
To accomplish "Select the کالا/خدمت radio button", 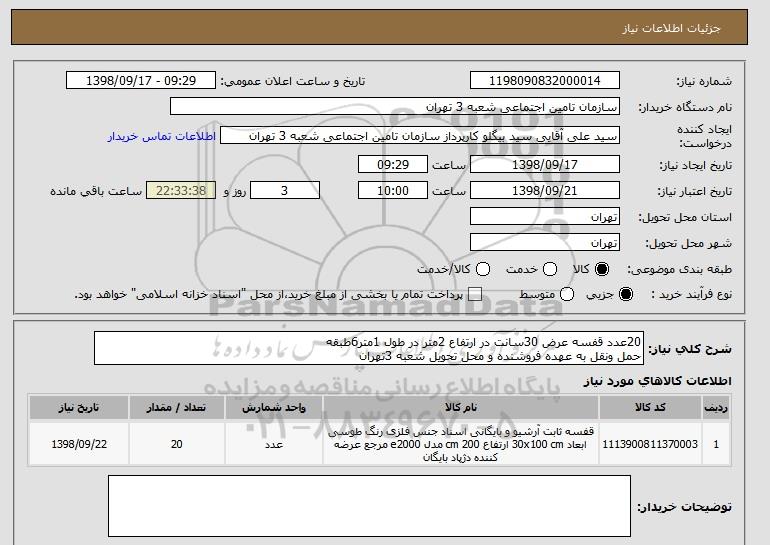I will click(x=483, y=269).
